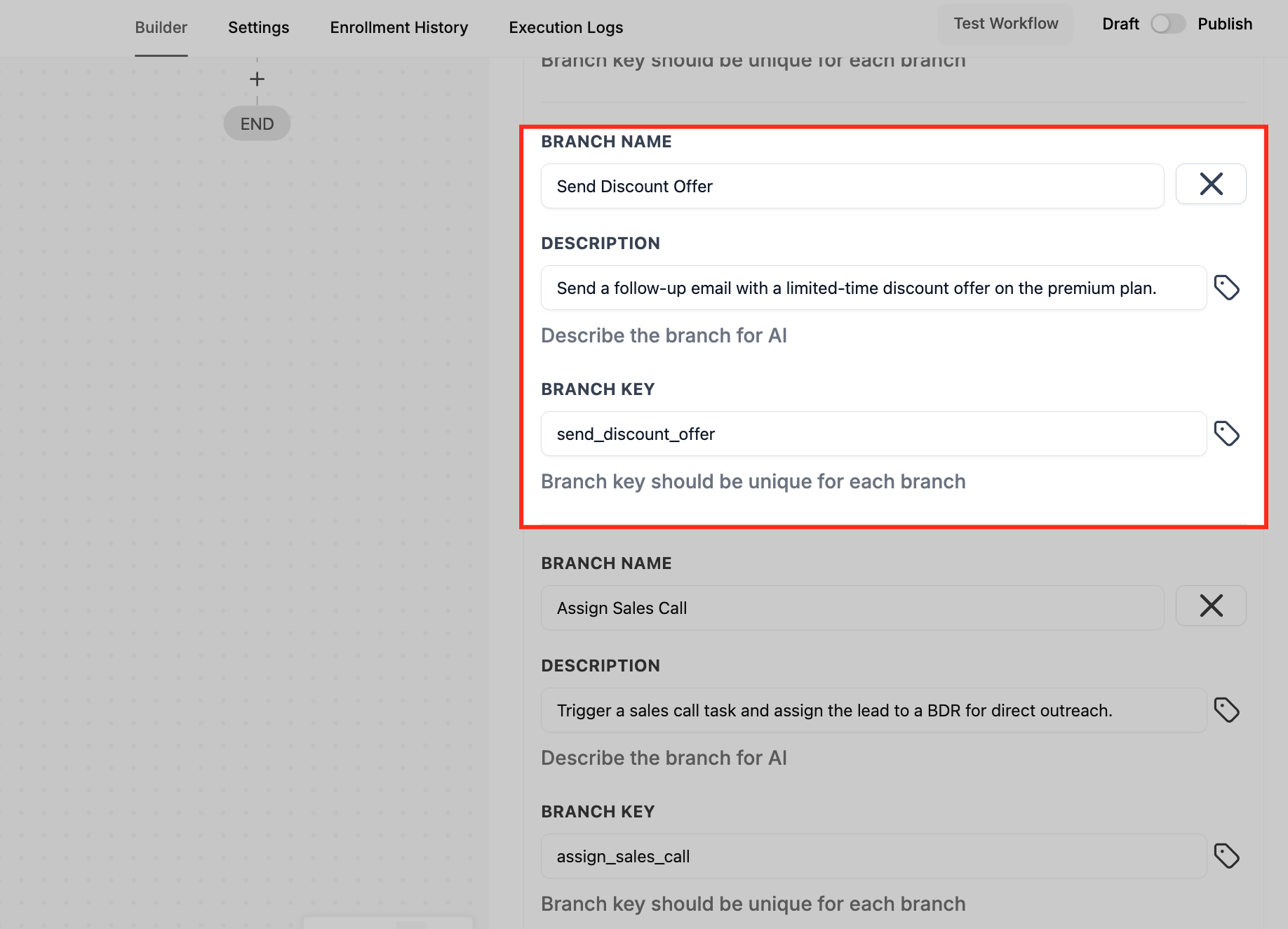The image size is (1288, 929).
Task: Go to Enrollment History tab
Action: pos(399,27)
